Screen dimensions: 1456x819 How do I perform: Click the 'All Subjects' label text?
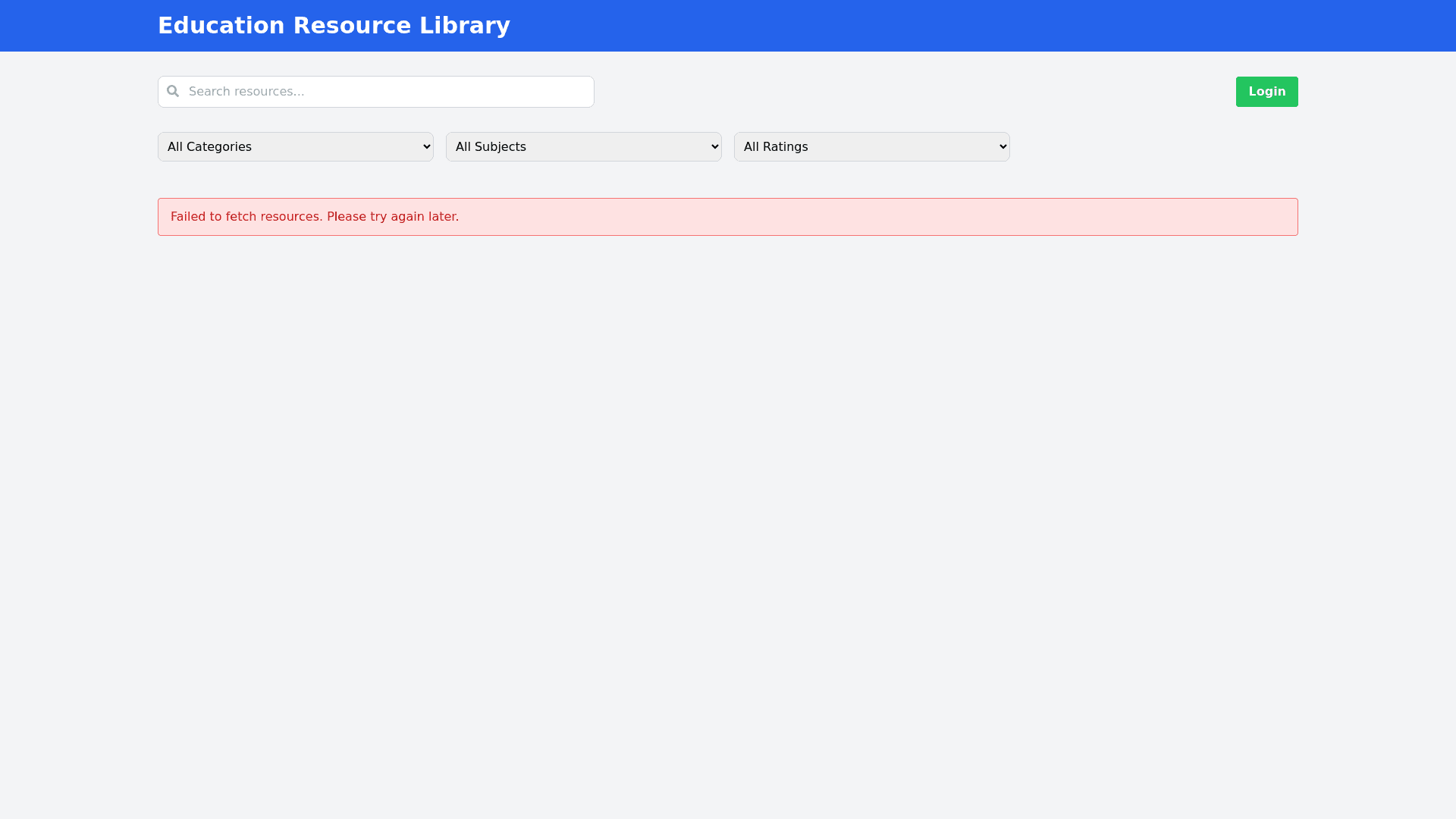tap(491, 147)
